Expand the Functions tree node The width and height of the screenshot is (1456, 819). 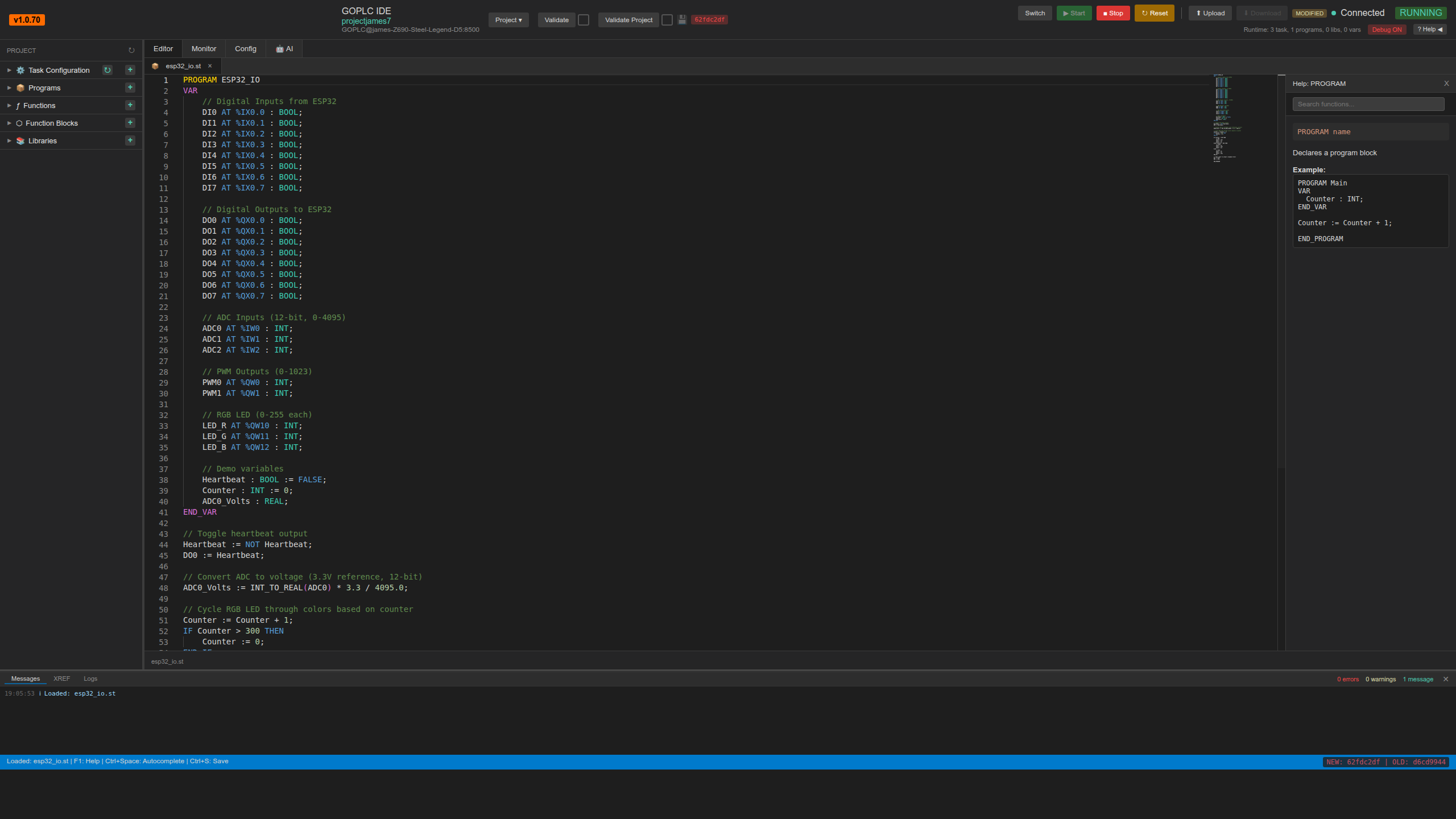coord(9,106)
